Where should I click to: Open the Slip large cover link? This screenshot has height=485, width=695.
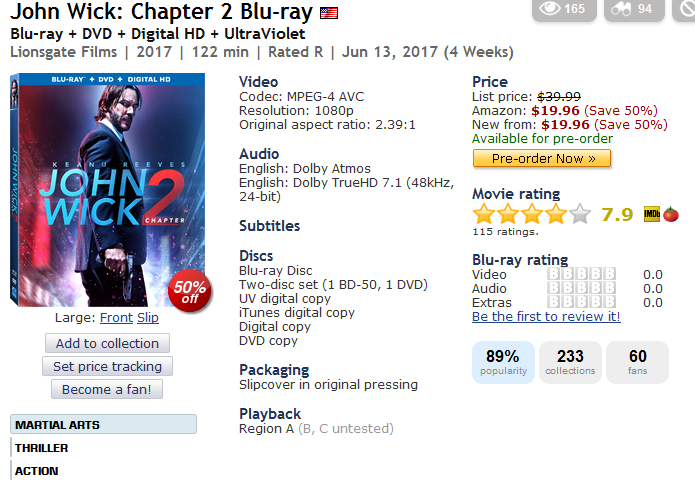[148, 318]
